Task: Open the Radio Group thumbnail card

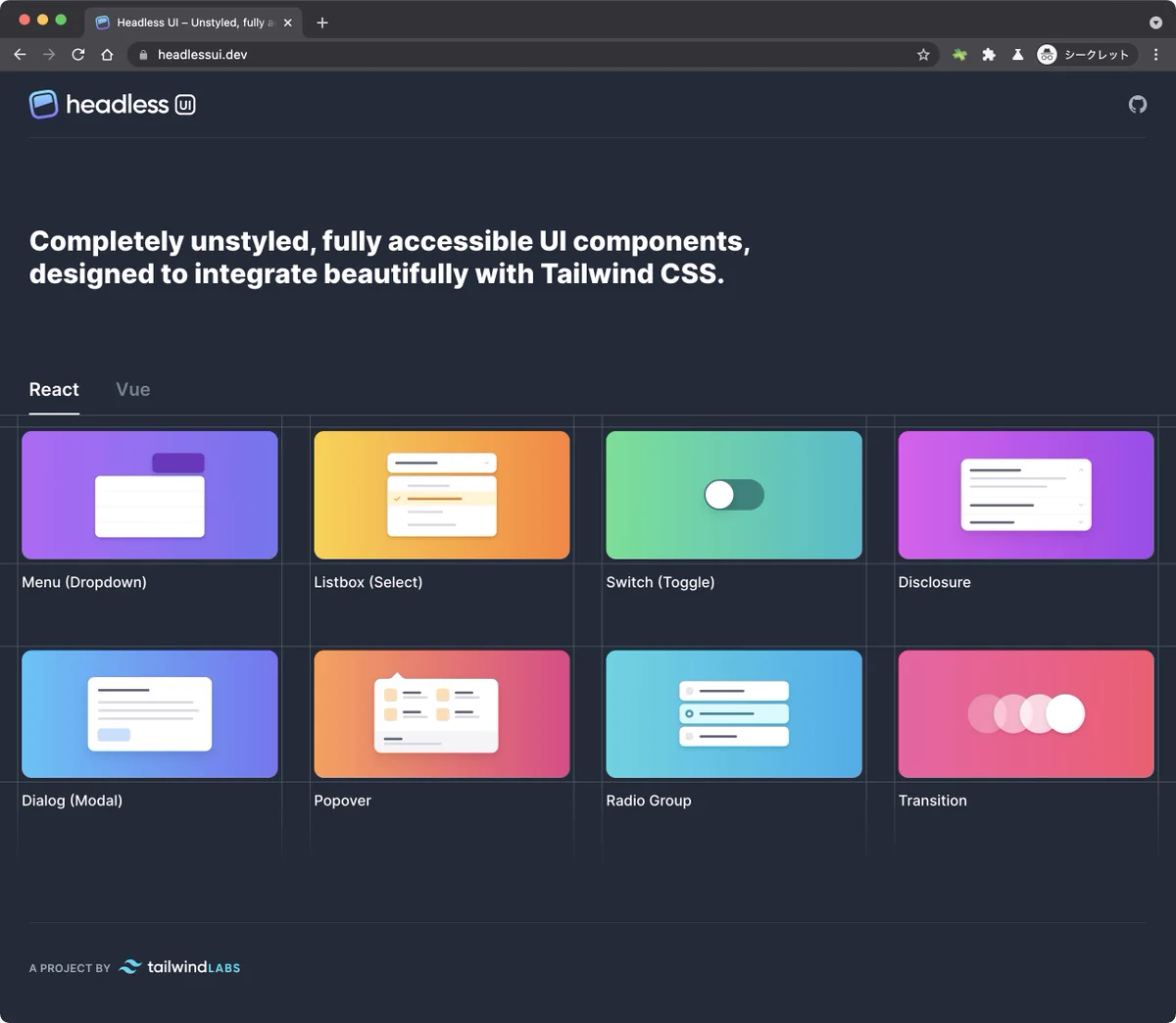Action: pos(734,714)
